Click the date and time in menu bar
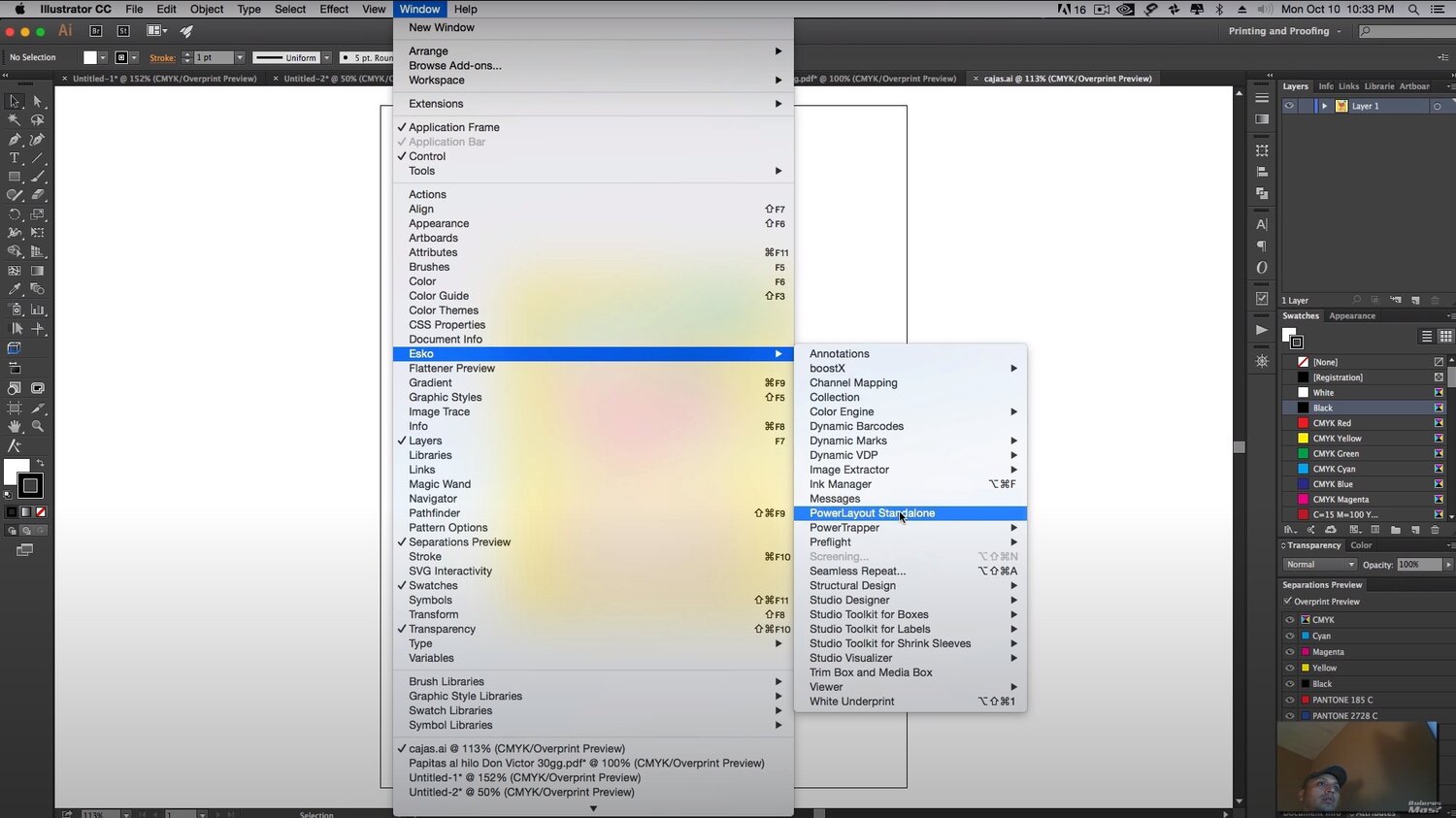The height and width of the screenshot is (818, 1456). tap(1338, 9)
